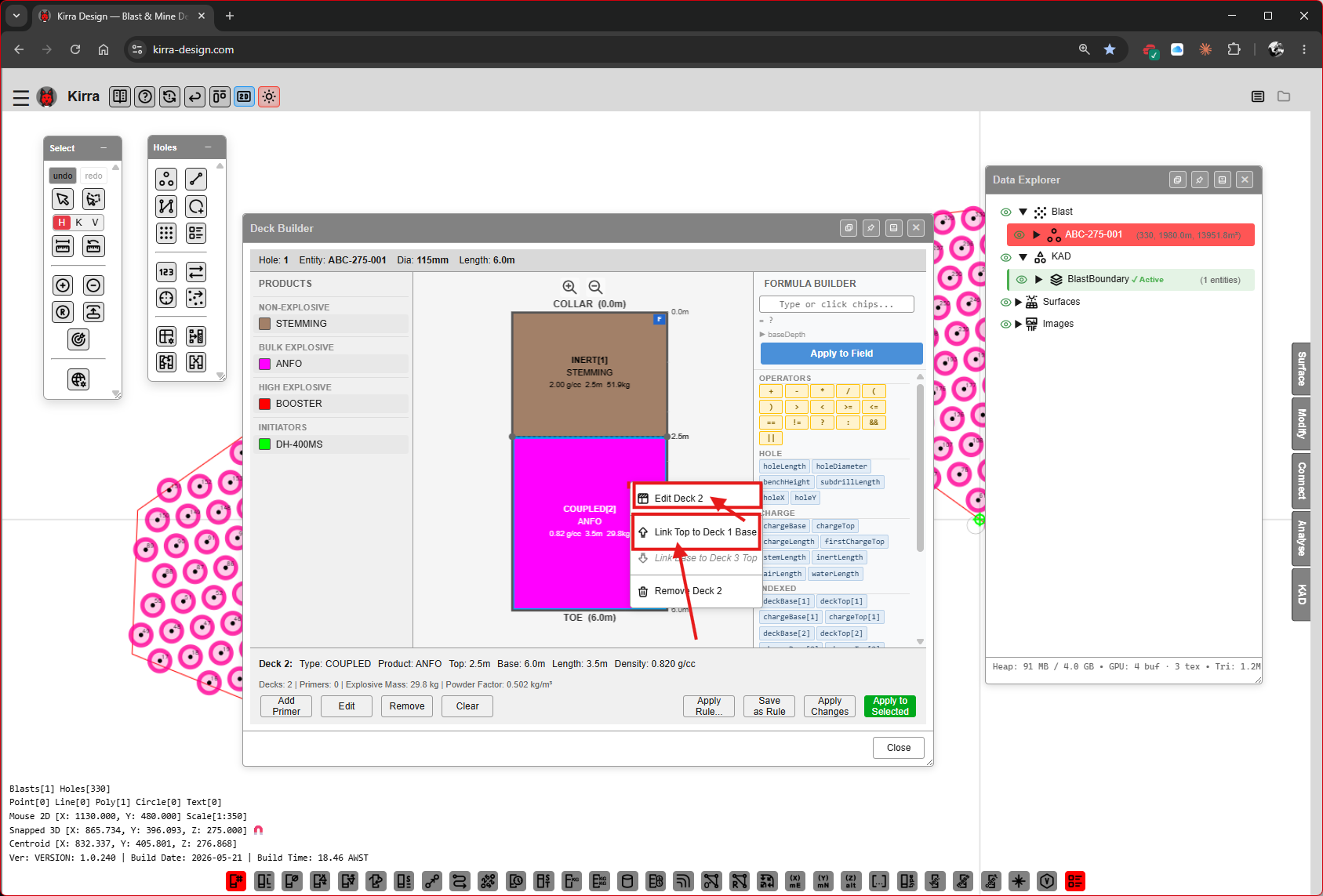Toggle visibility of the KAD node
This screenshot has width=1323, height=896.
point(1005,256)
